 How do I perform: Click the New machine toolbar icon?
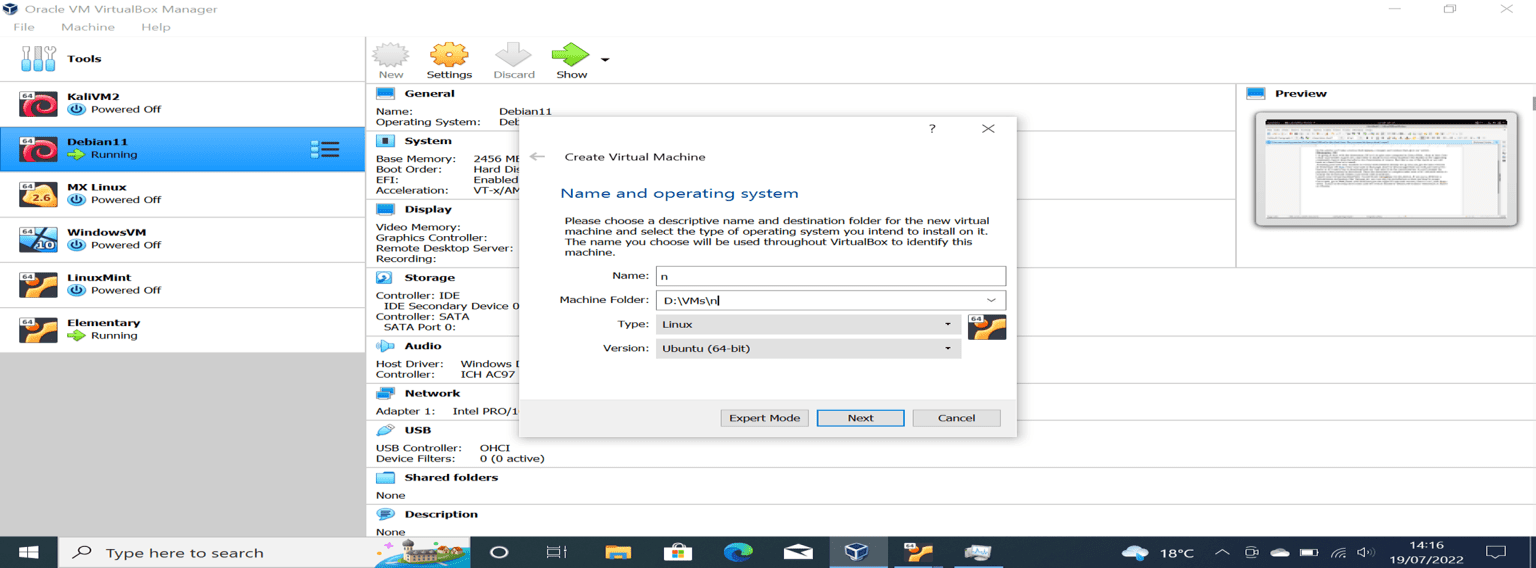(391, 60)
